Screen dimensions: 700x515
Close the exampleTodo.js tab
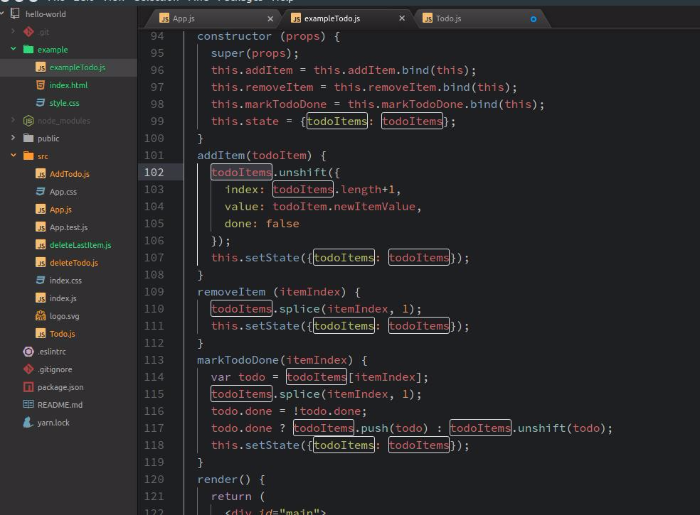coord(402,18)
